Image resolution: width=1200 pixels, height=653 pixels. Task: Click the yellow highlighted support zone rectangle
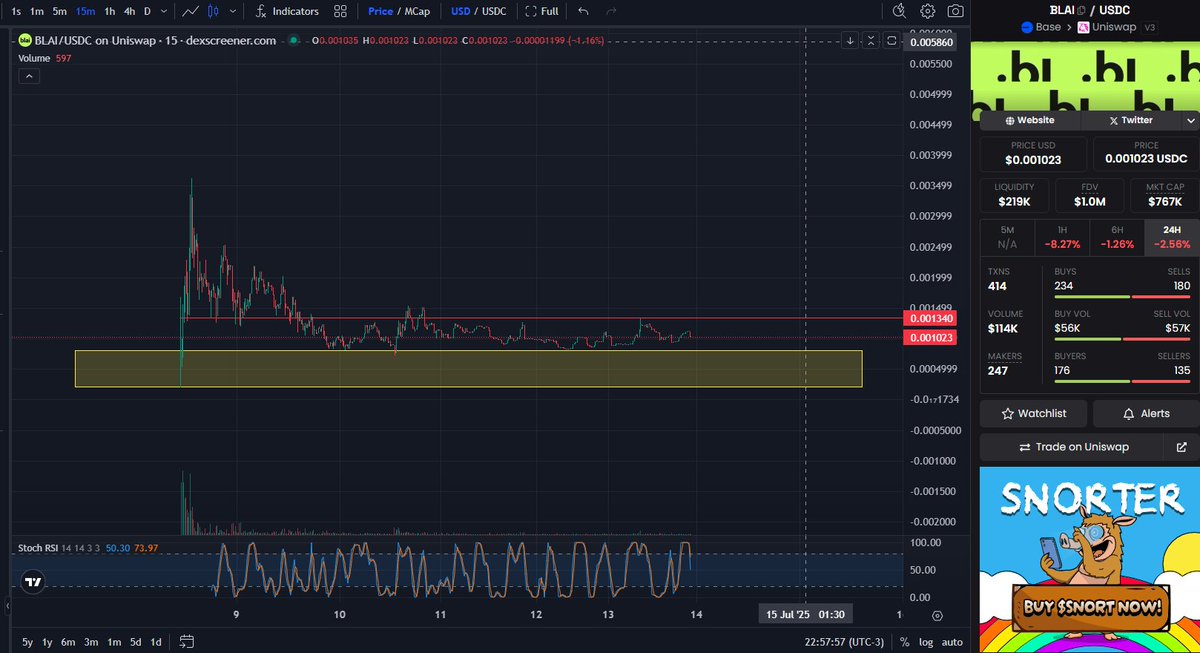tap(468, 368)
